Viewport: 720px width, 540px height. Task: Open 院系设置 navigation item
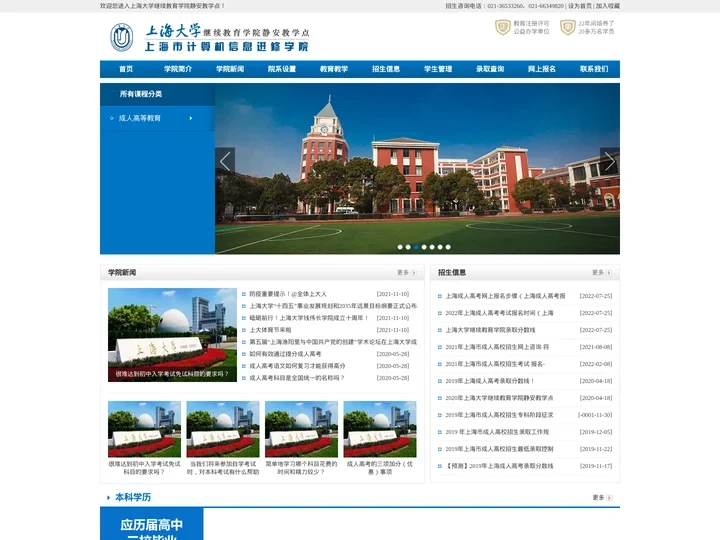pyautogui.click(x=282, y=69)
